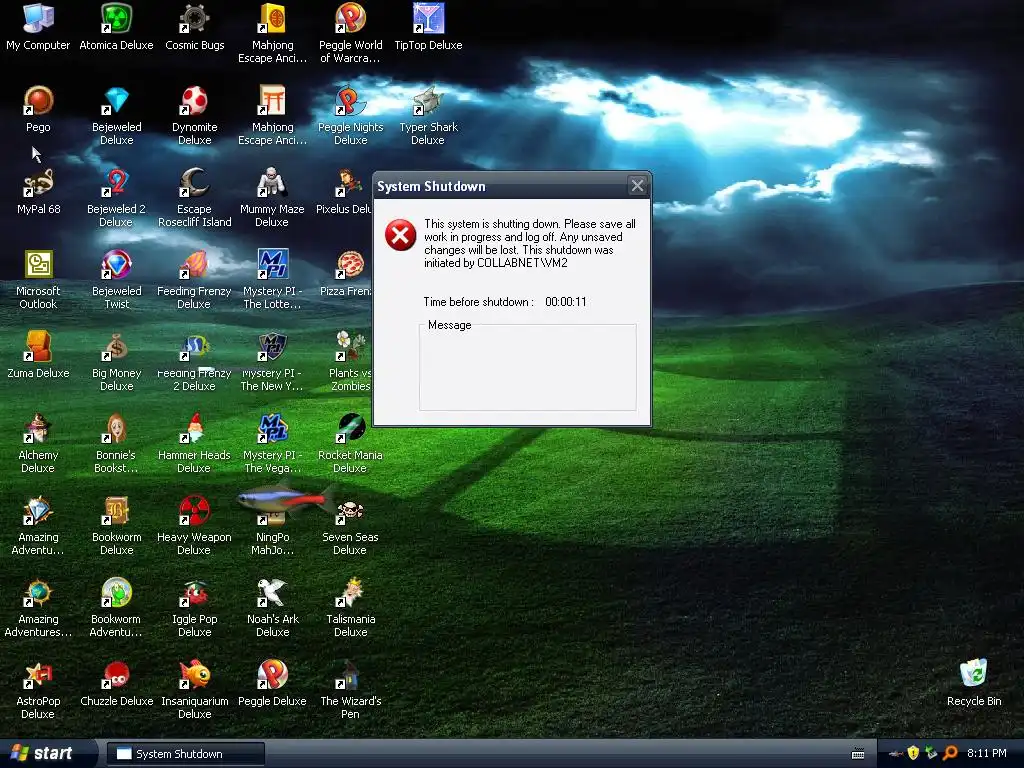
Task: Close the System Shutdown dialog
Action: [x=637, y=186]
